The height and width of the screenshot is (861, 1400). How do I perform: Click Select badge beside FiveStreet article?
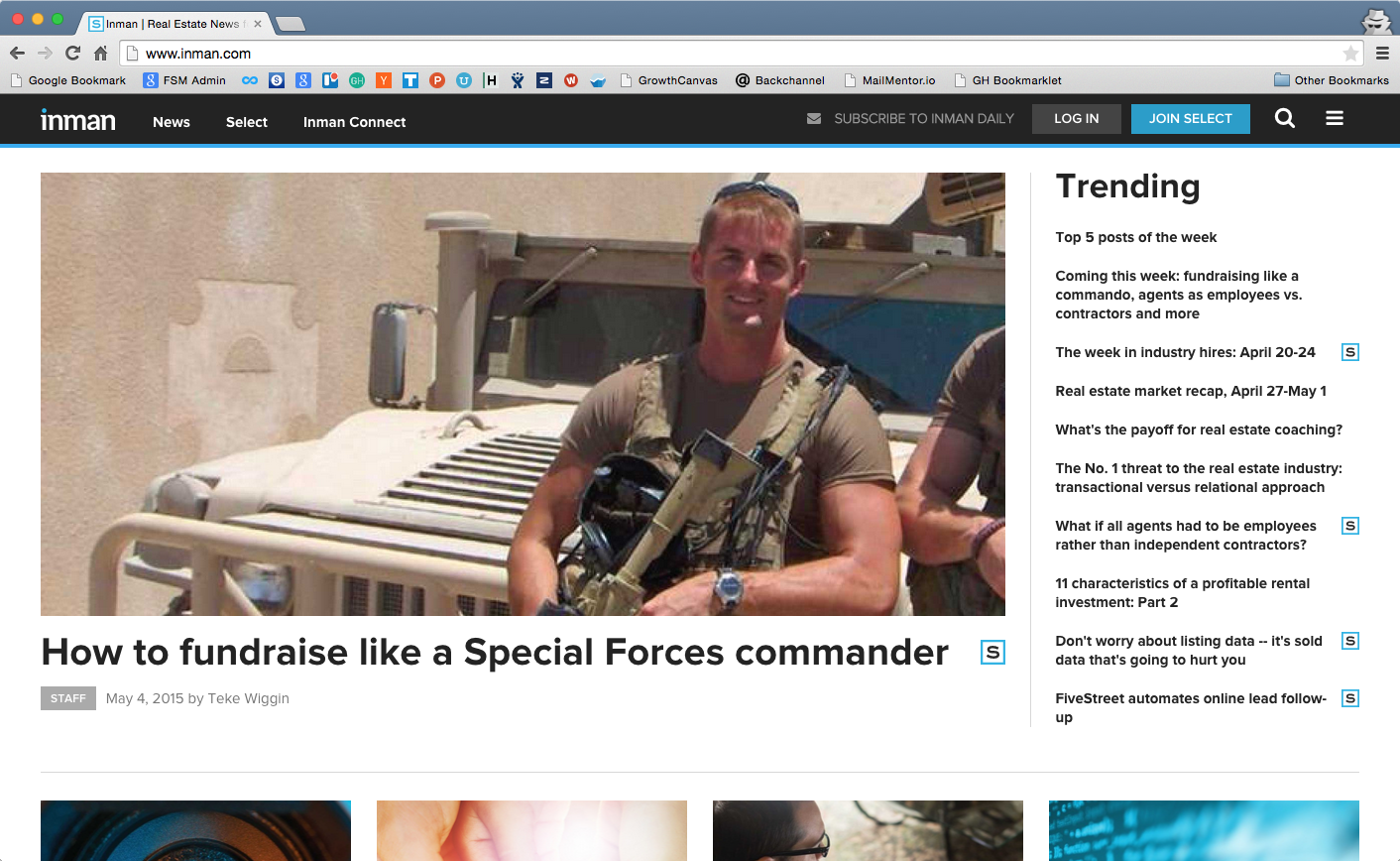pos(1350,698)
